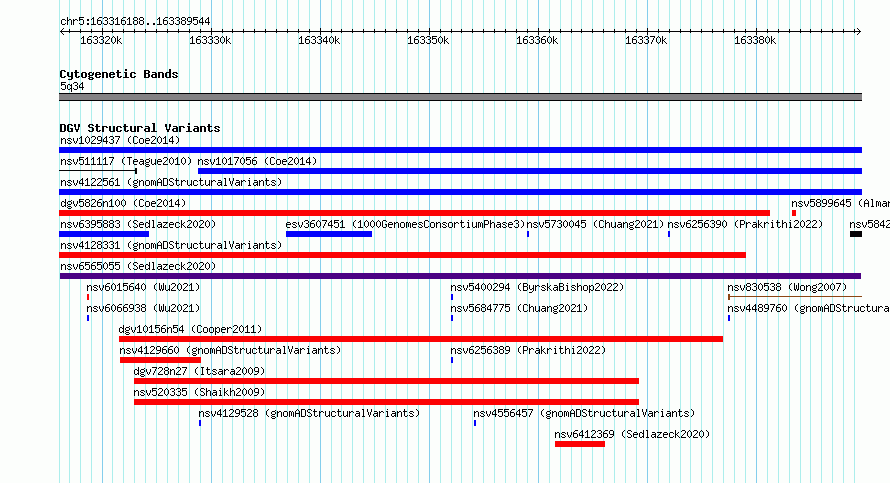
Task: Open the nsv511117 (Teague2010) label
Action: click(x=126, y=161)
